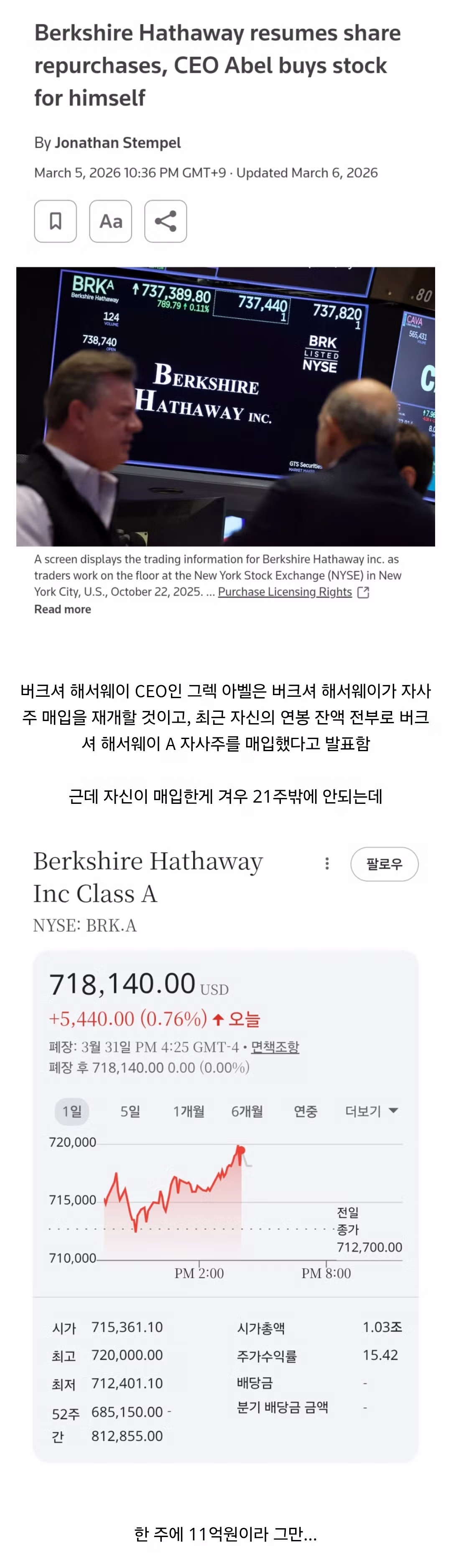Click the article headline about Berkshire repurchases
The height and width of the screenshot is (1568, 451).
coord(217,65)
